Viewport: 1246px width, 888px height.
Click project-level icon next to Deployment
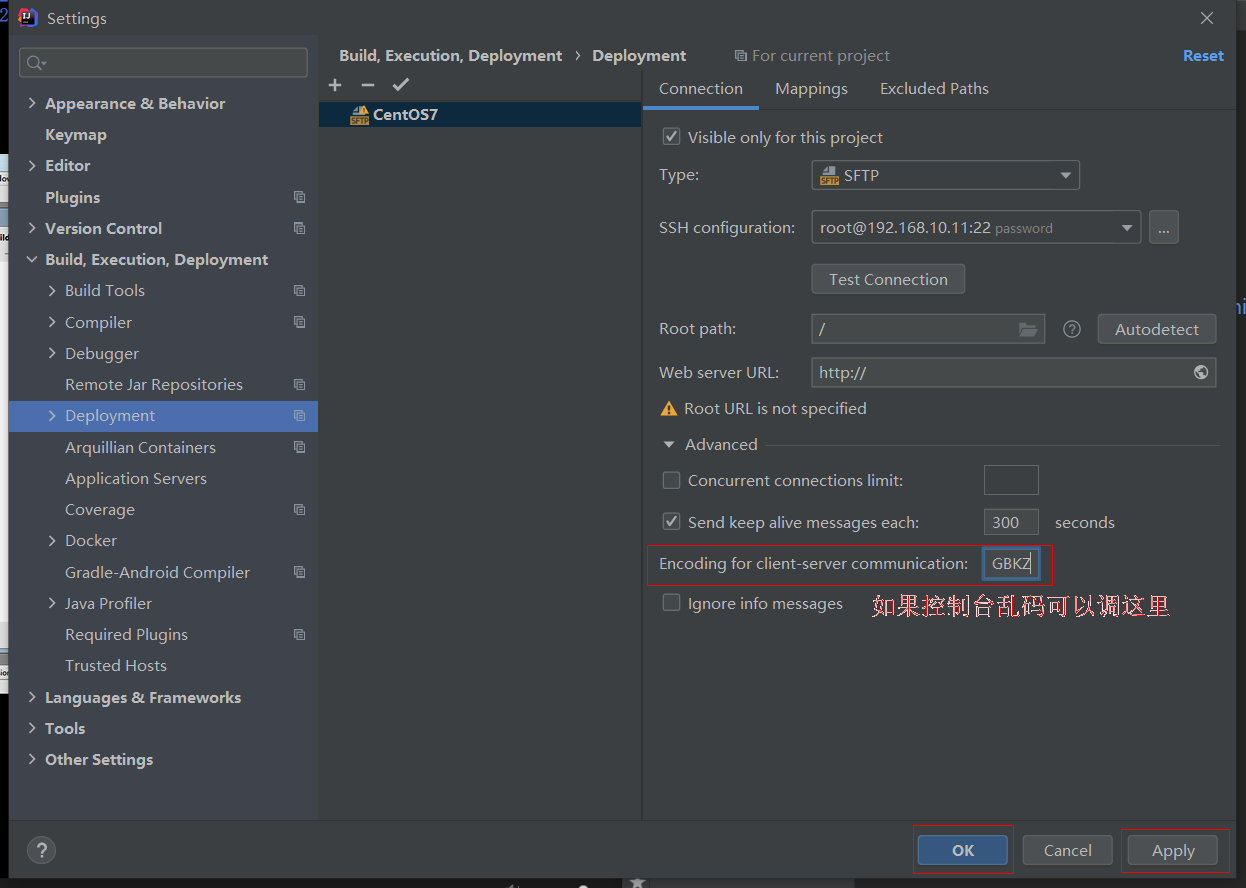[x=299, y=416]
